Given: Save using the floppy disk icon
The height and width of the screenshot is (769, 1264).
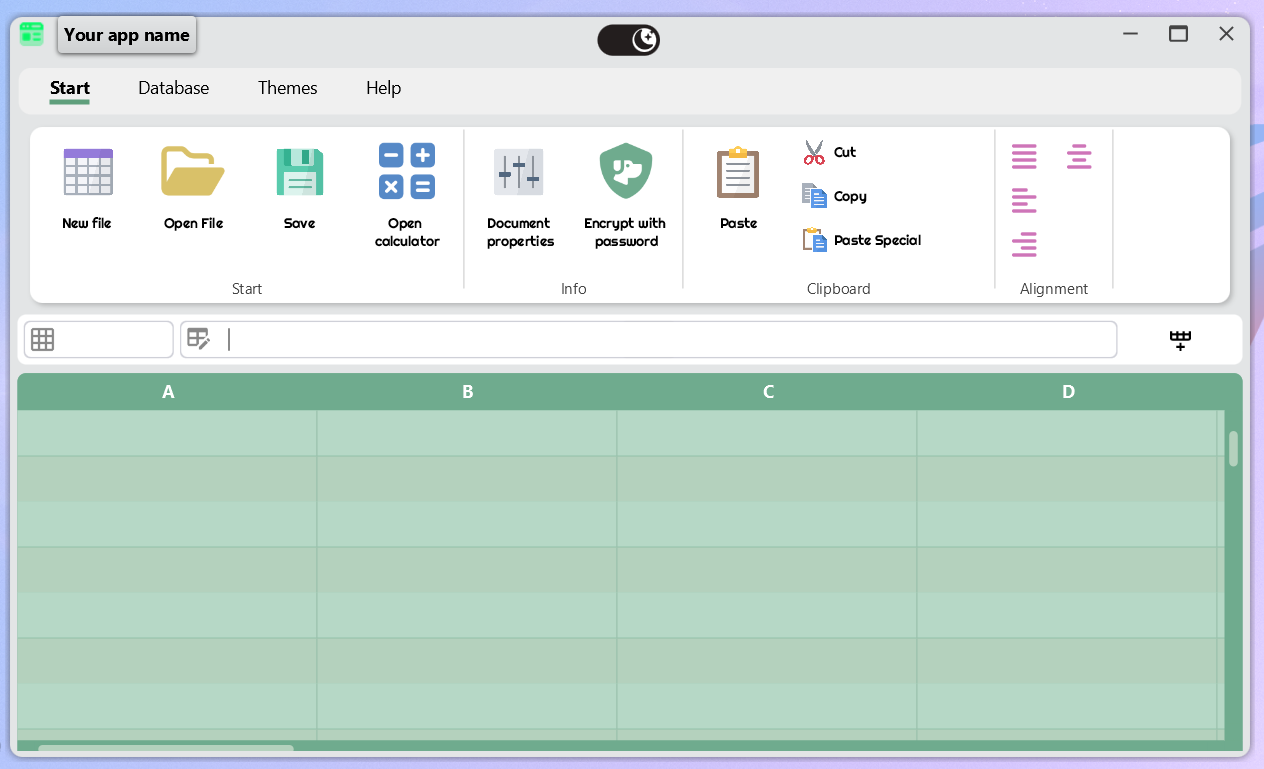Looking at the screenshot, I should click(x=299, y=172).
